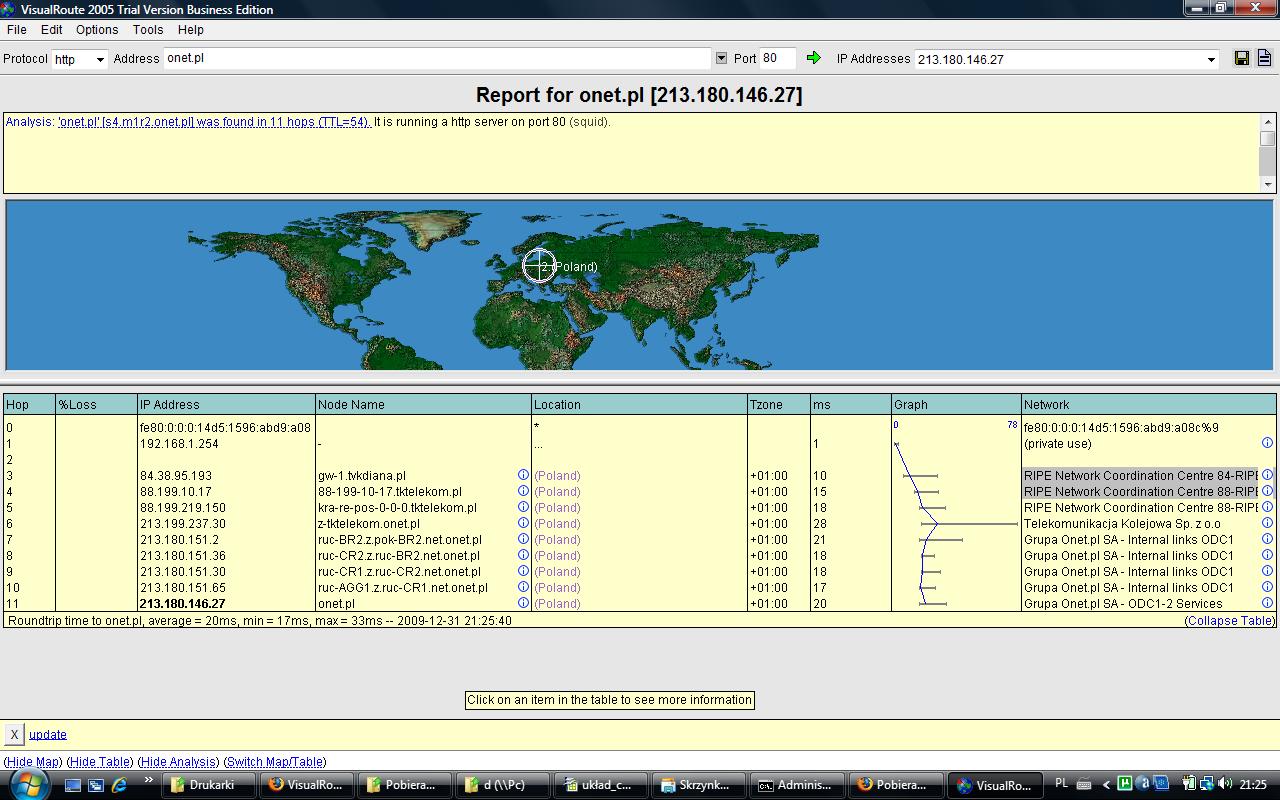Click info icon beside z-tktelekom.onet.pl node
The height and width of the screenshot is (800, 1280).
pyautogui.click(x=523, y=523)
